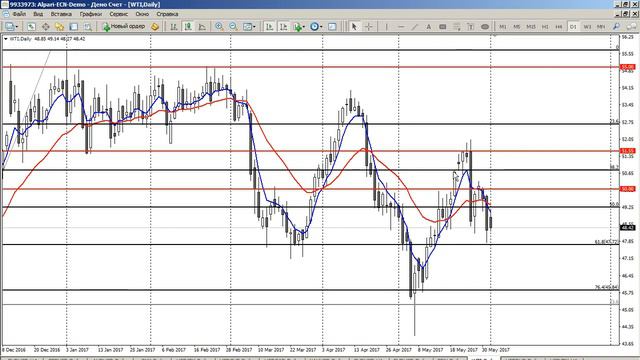The width and height of the screenshot is (640, 360).
Task: Switch chart to H4 timeframe
Action: (x=559, y=27)
